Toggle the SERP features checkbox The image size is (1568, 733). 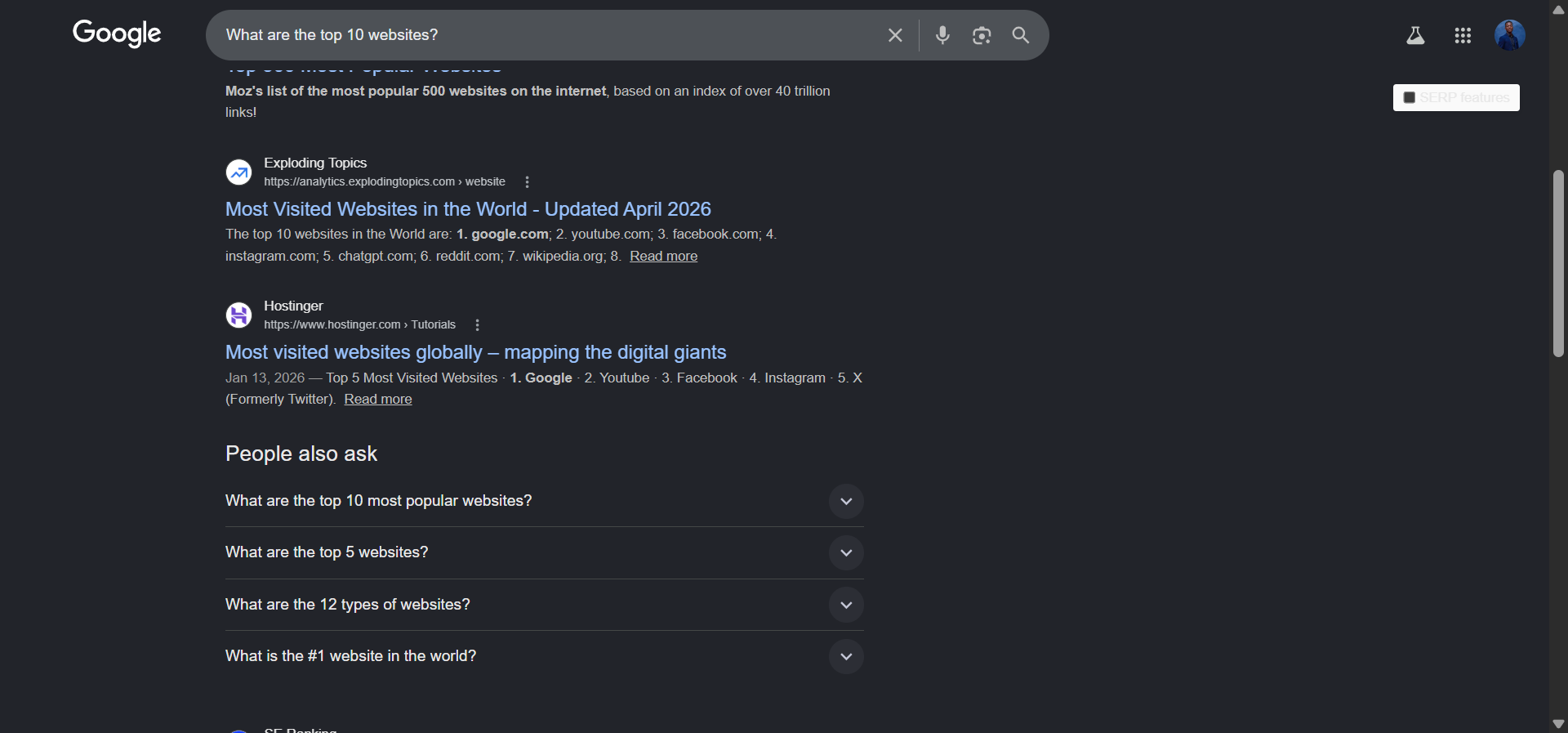[1409, 97]
